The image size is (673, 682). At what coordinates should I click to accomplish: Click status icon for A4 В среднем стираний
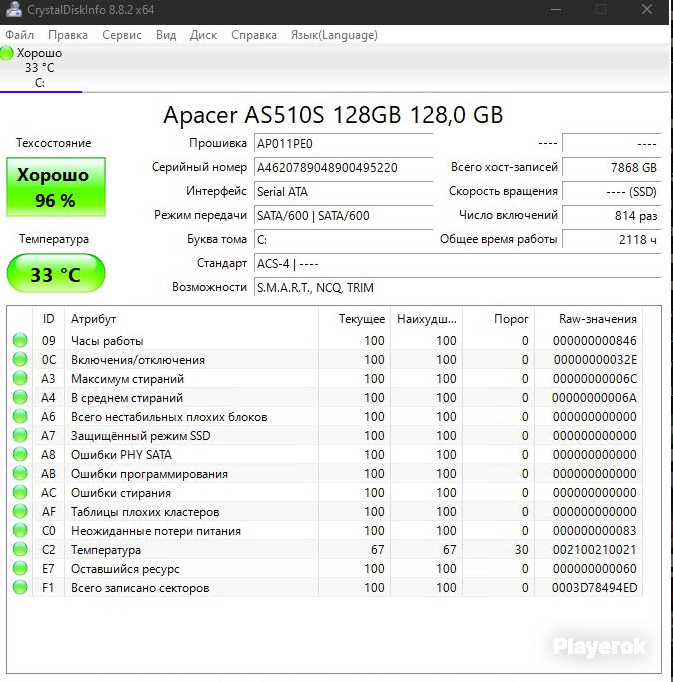[x=20, y=397]
